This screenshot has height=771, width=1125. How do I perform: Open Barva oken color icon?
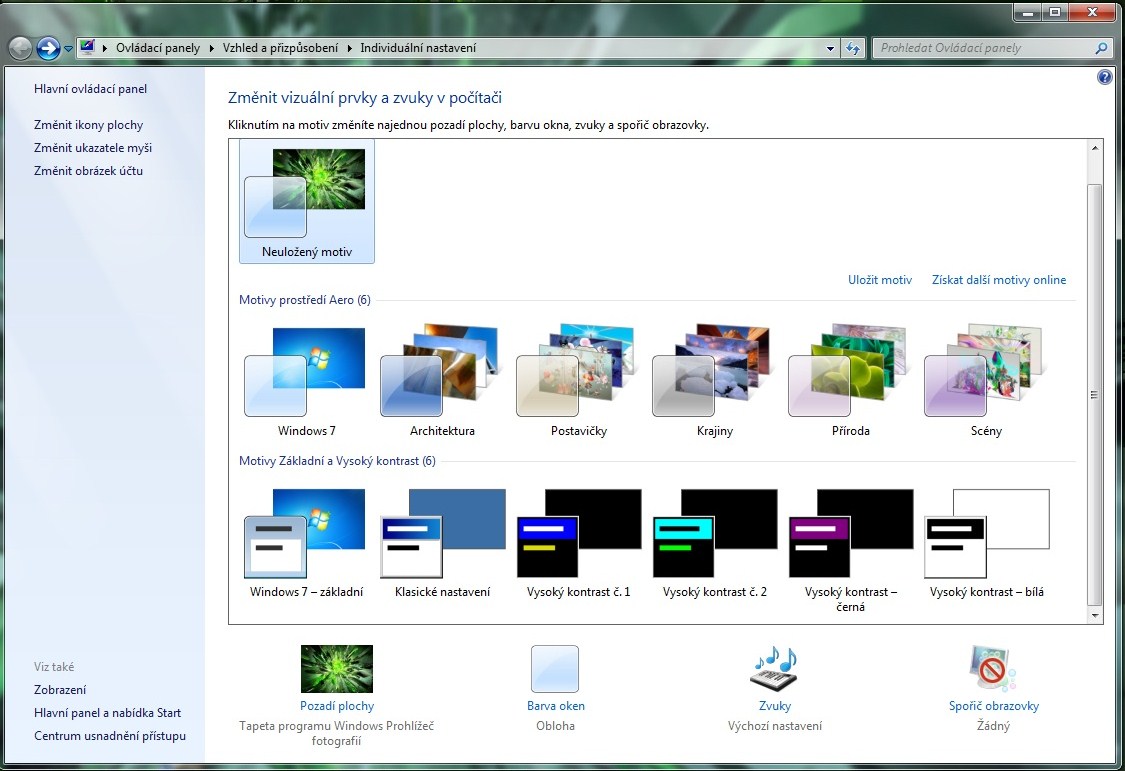point(555,668)
